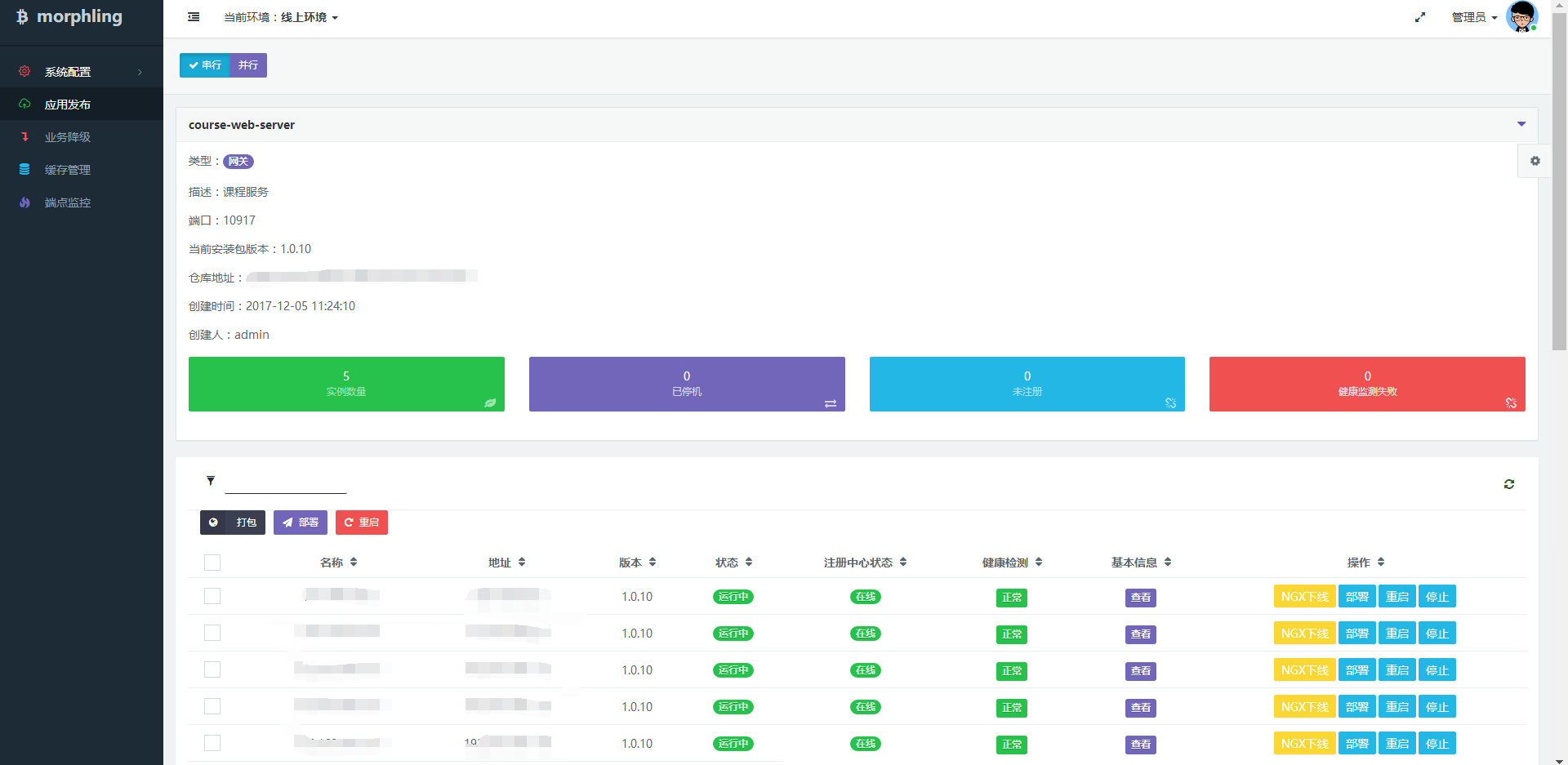Click the leaf icon on the green instance card

click(x=490, y=403)
